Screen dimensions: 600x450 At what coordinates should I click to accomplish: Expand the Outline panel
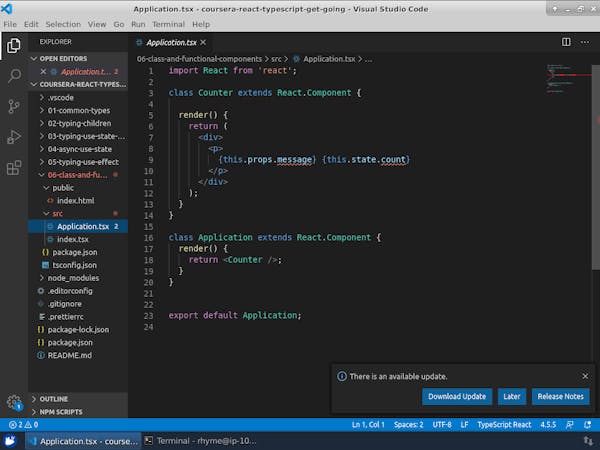78,399
